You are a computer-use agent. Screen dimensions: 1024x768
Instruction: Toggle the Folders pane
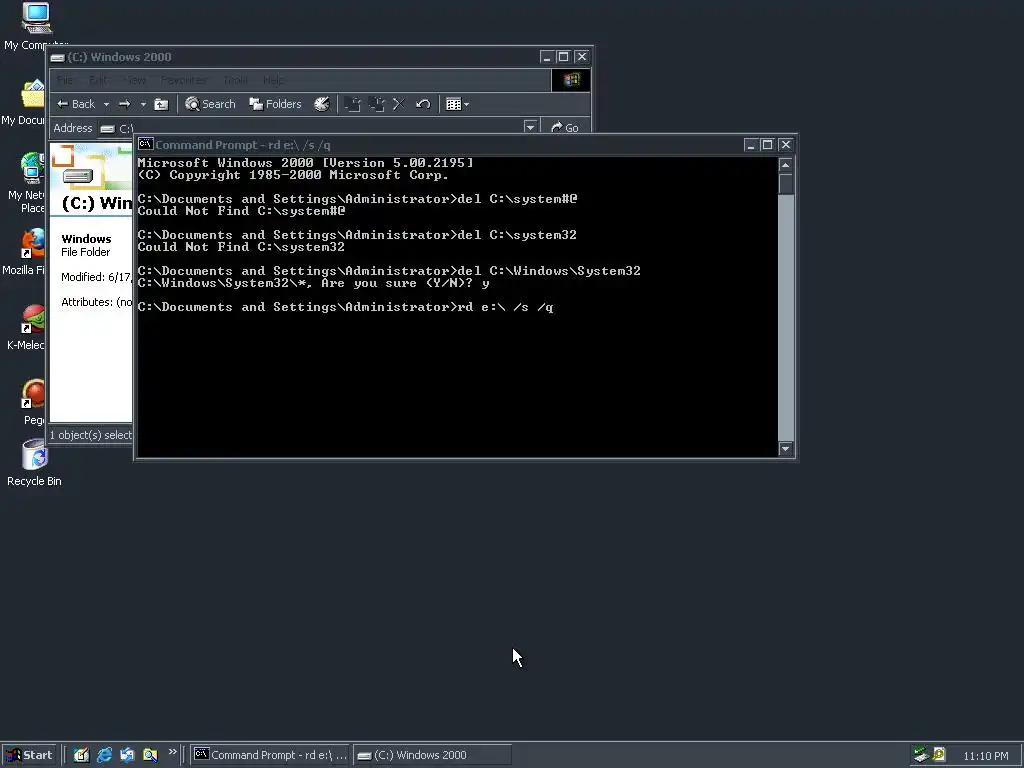click(x=275, y=104)
